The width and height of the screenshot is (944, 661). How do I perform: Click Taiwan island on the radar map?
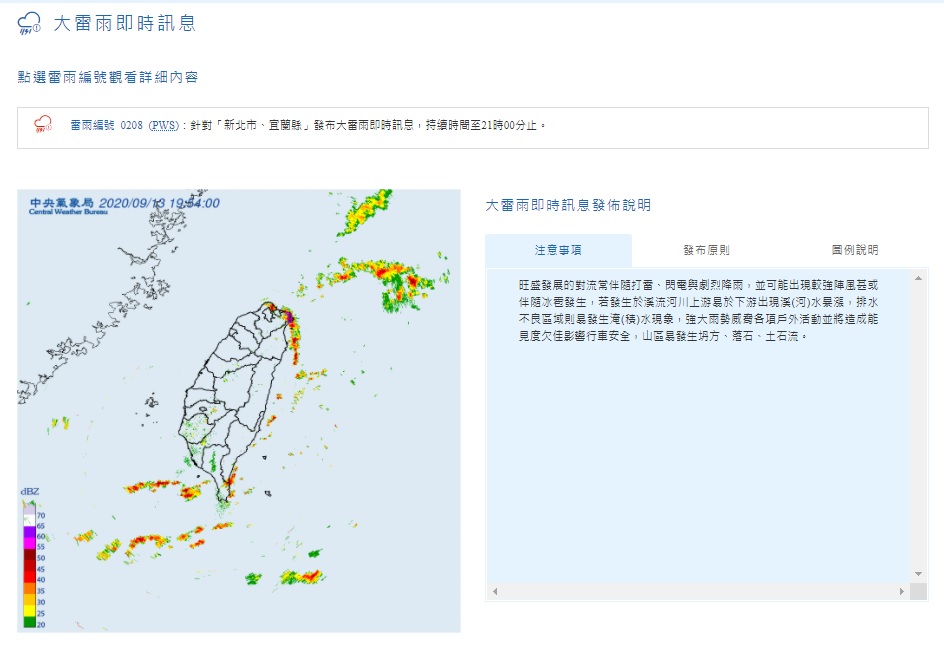[240, 400]
